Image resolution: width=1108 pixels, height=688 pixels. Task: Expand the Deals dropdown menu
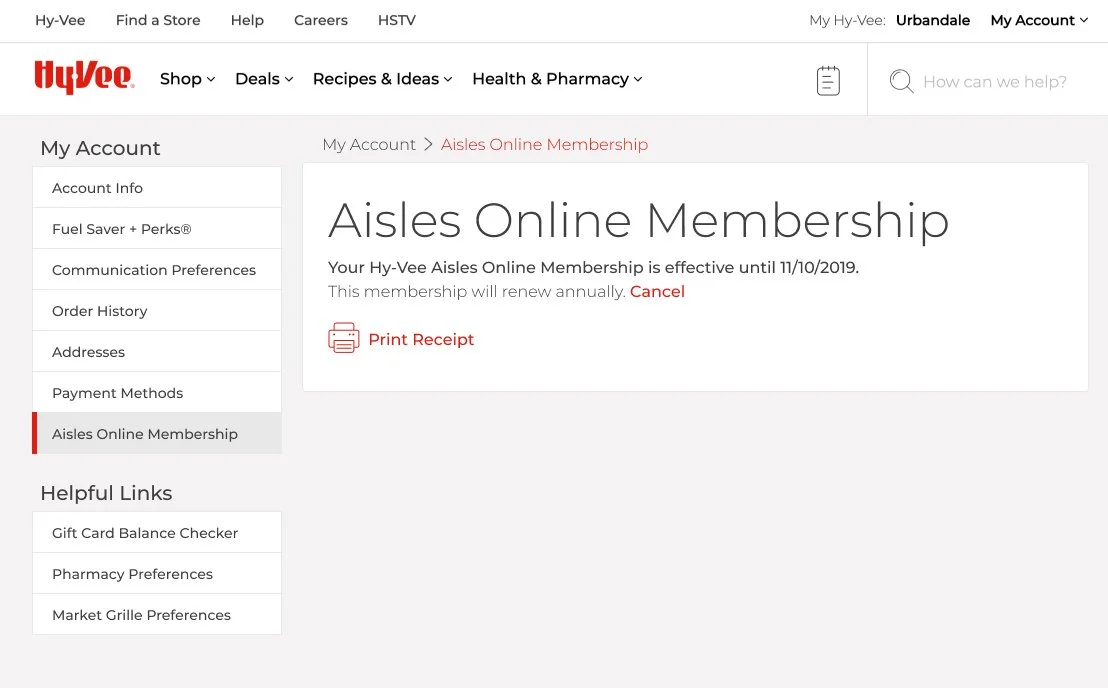tap(264, 79)
